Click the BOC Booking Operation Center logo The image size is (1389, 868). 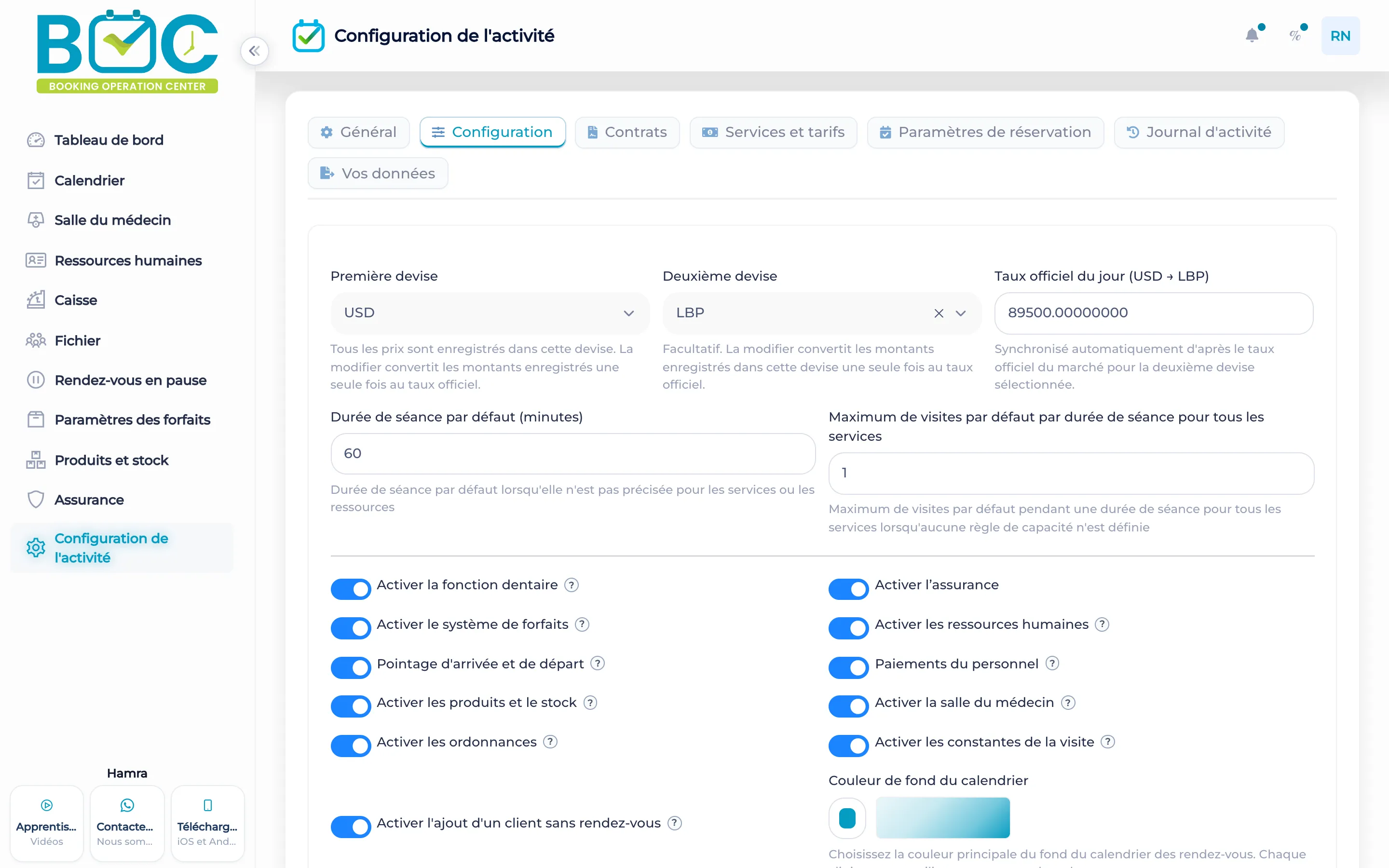[x=127, y=51]
